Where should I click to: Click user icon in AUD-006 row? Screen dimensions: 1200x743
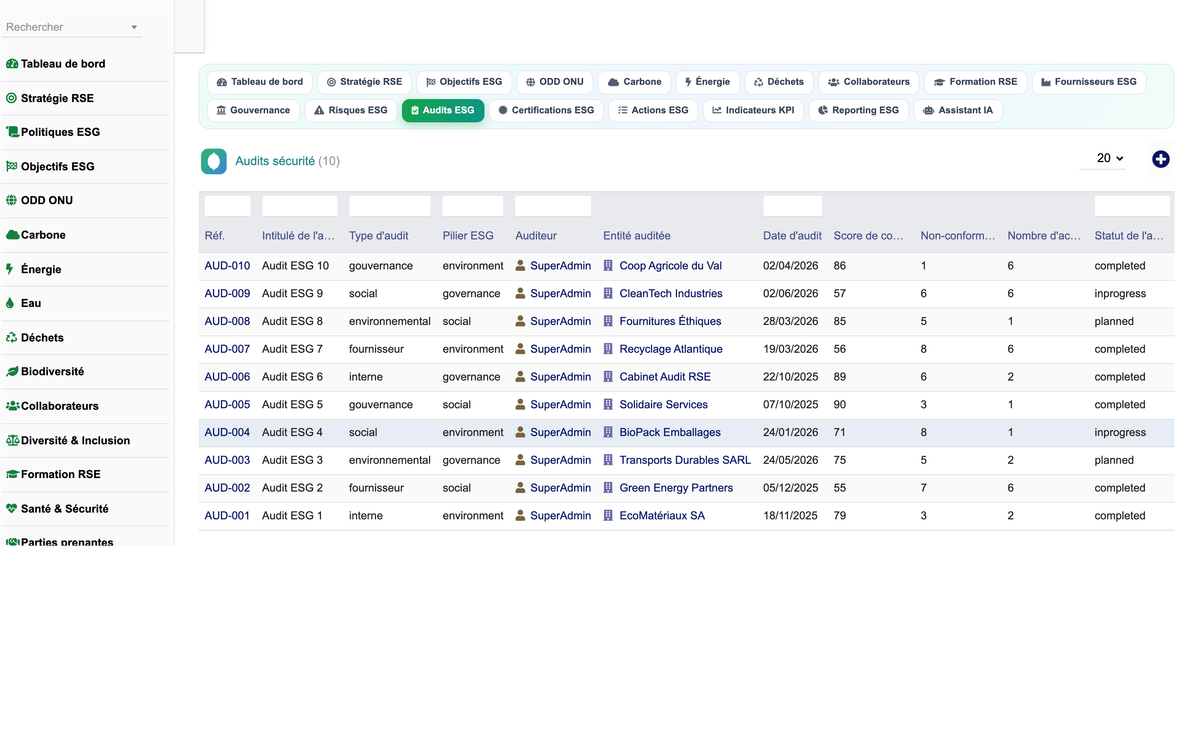(x=520, y=377)
